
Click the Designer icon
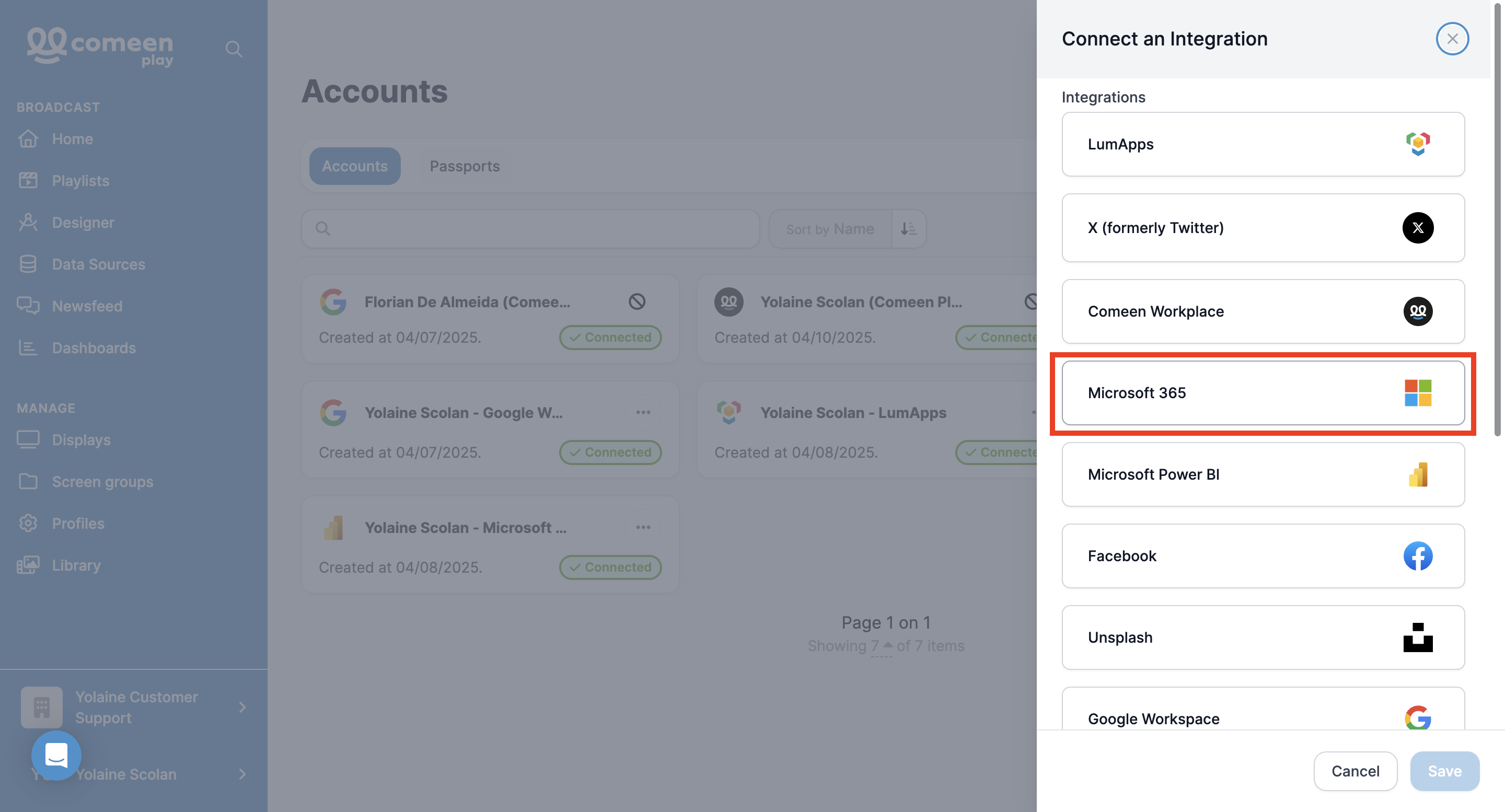pos(28,223)
